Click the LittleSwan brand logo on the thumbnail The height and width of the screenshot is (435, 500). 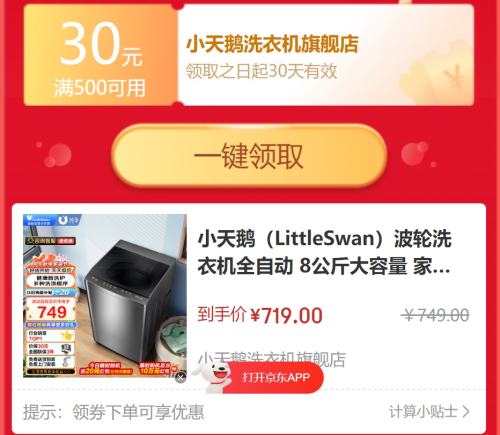click(39, 220)
